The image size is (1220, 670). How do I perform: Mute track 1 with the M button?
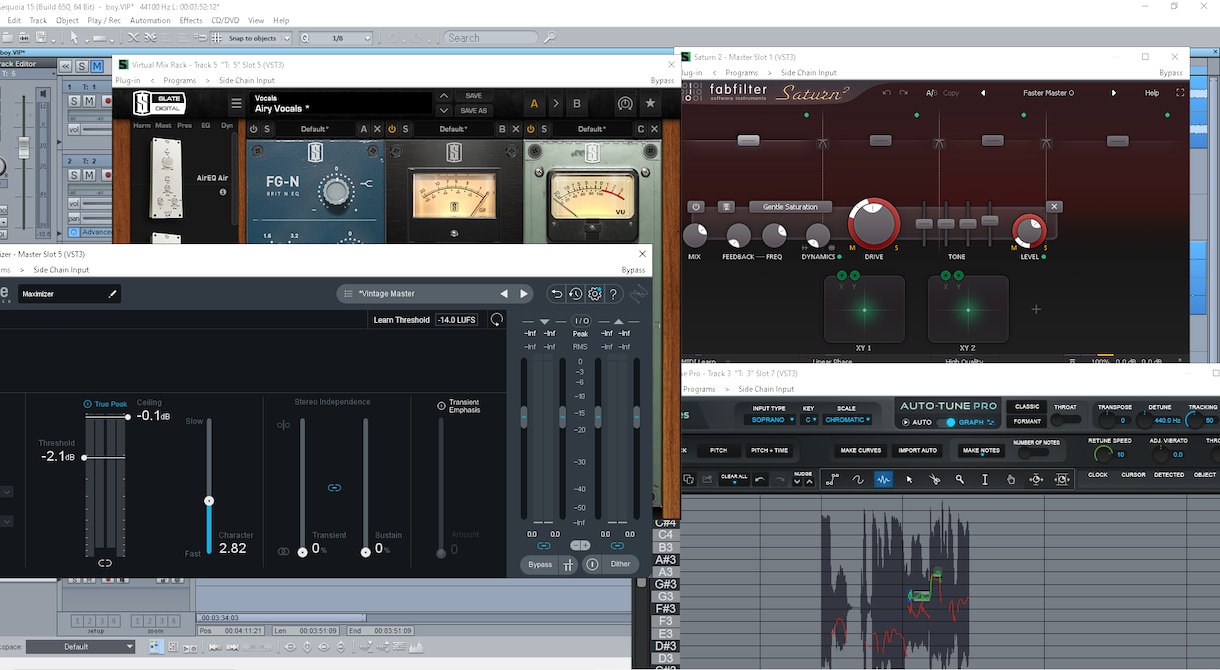(89, 101)
